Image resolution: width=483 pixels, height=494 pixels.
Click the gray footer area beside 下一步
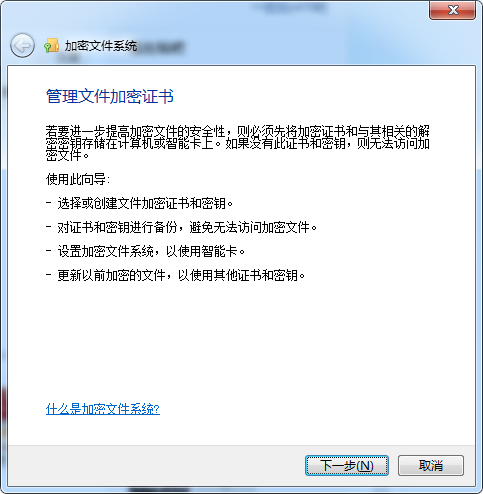(x=157, y=465)
